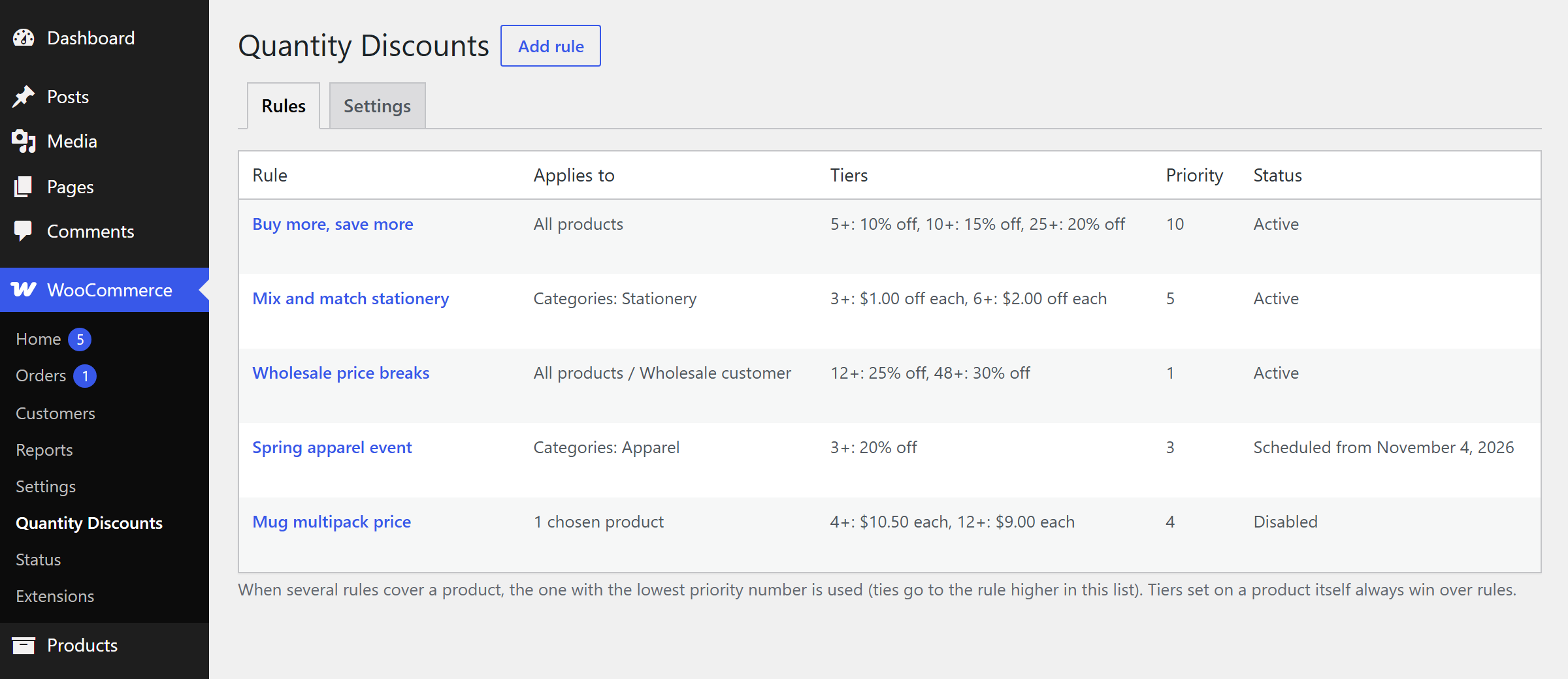Click the Media library icon

24,141
